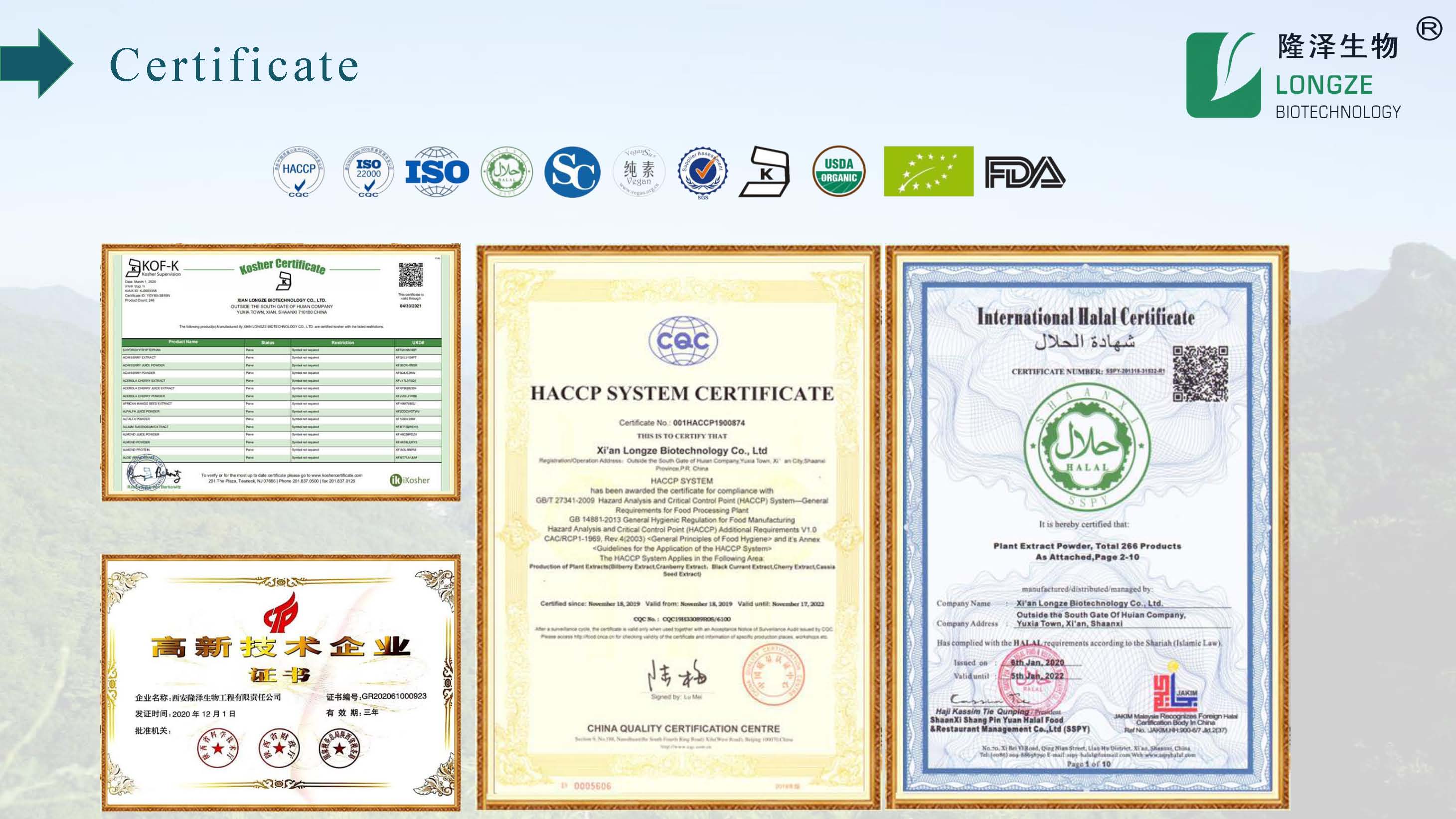Click the QR code on Kosher certificate

(411, 275)
